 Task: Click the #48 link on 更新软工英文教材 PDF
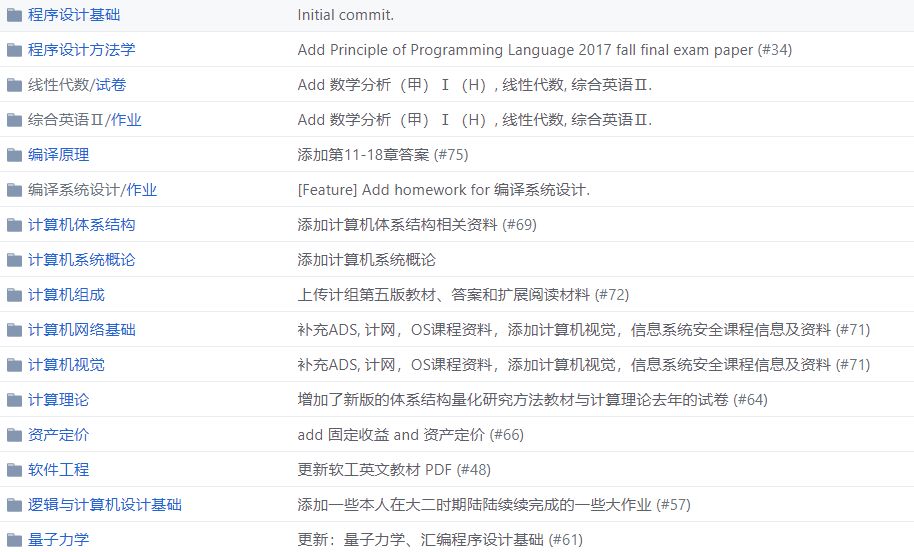coord(473,470)
